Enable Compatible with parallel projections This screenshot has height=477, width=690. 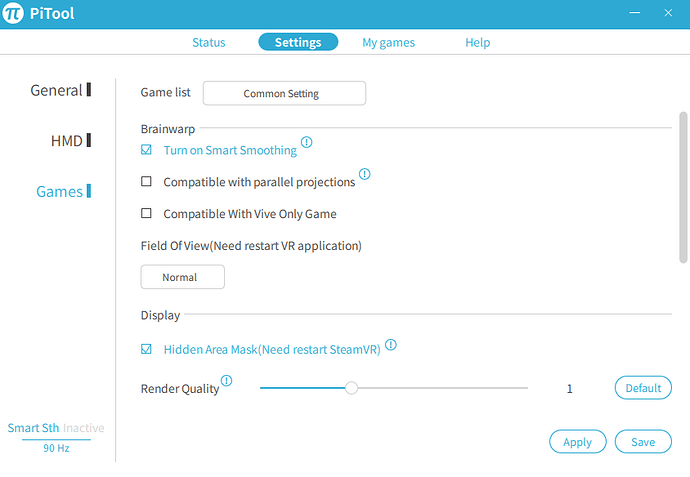(146, 181)
